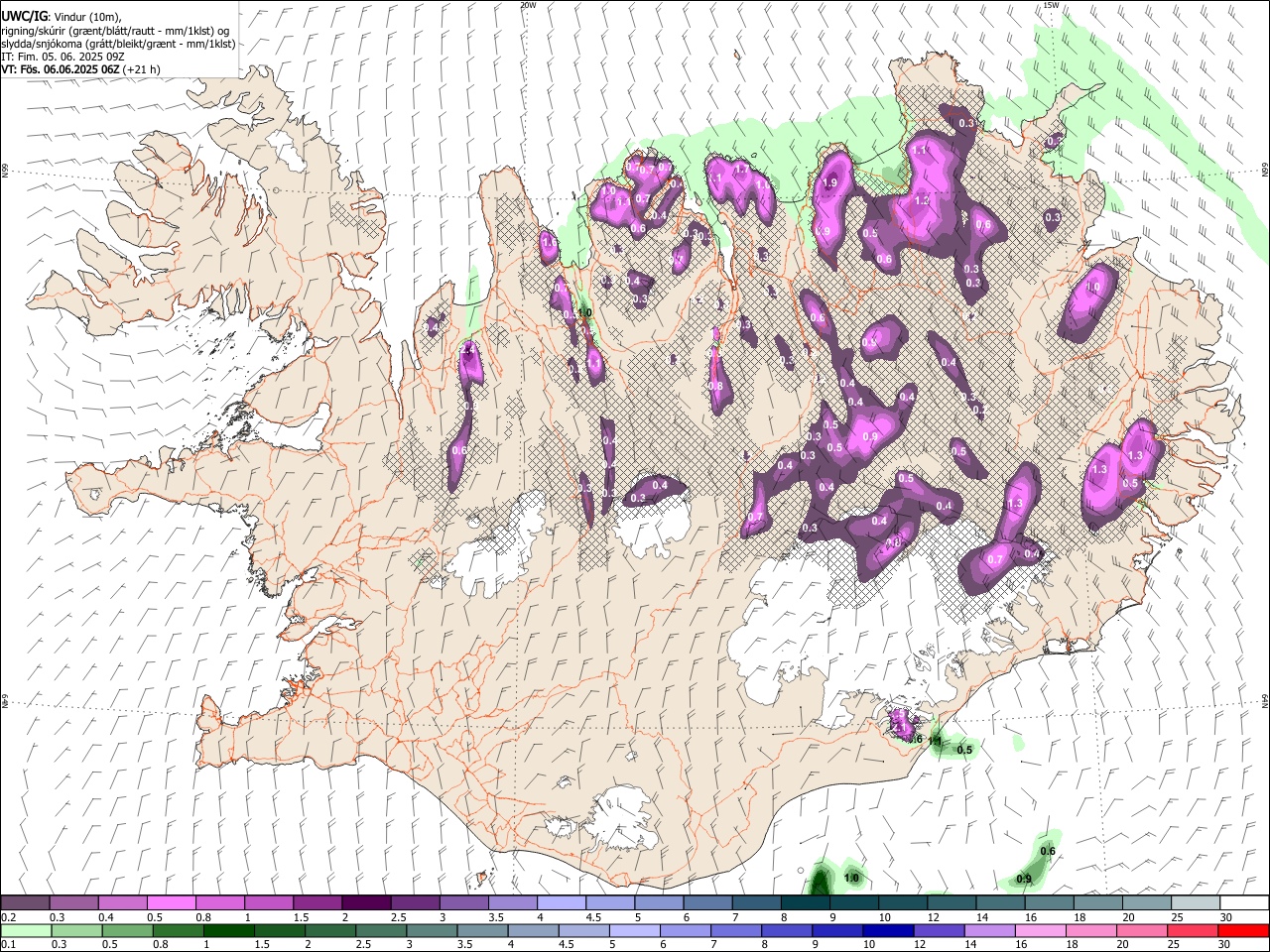This screenshot has height=952, width=1270.
Task: Click the '1.7' snowfall value on the map
Action: pos(740,170)
